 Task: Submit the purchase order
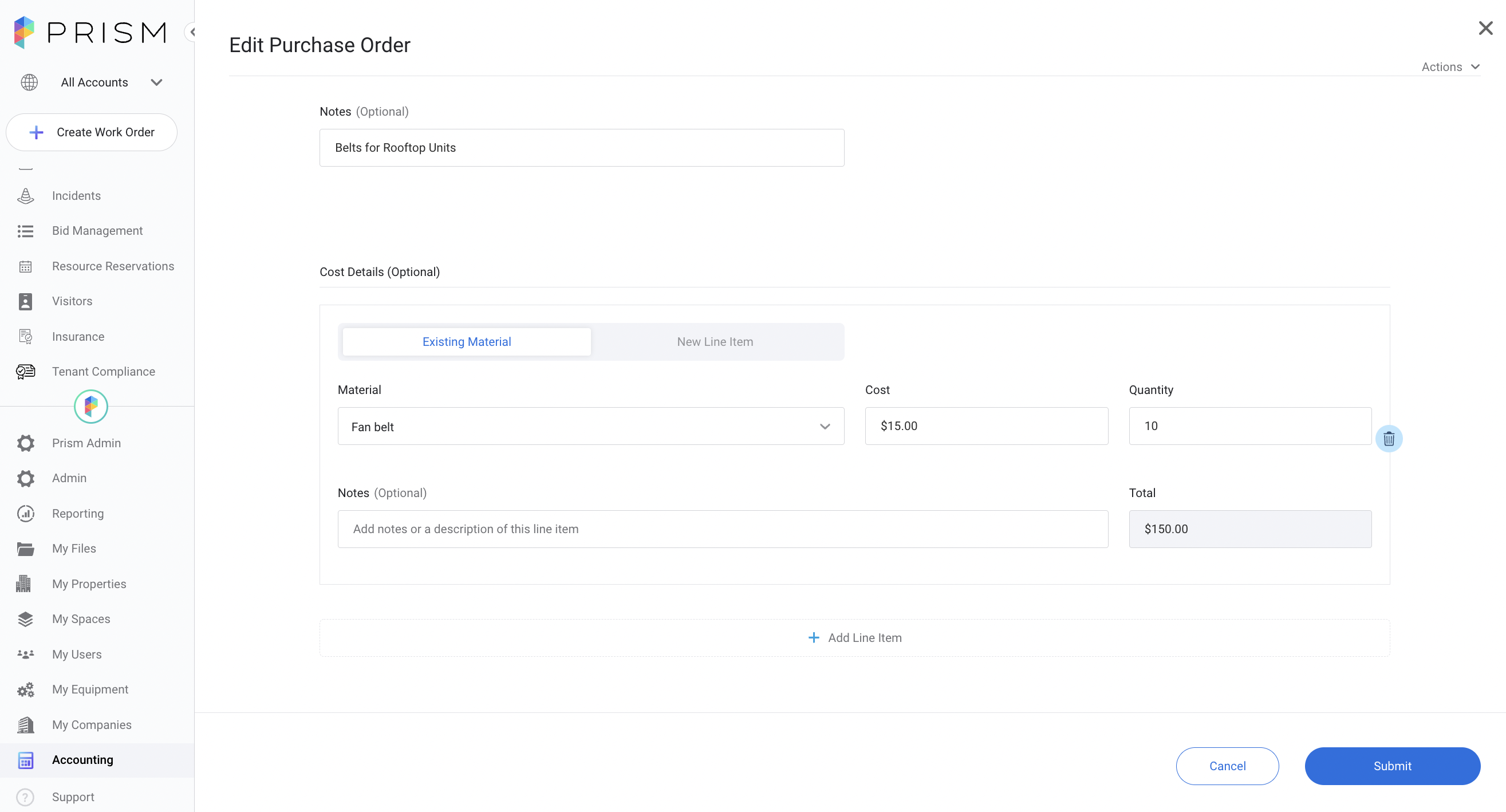click(x=1392, y=766)
